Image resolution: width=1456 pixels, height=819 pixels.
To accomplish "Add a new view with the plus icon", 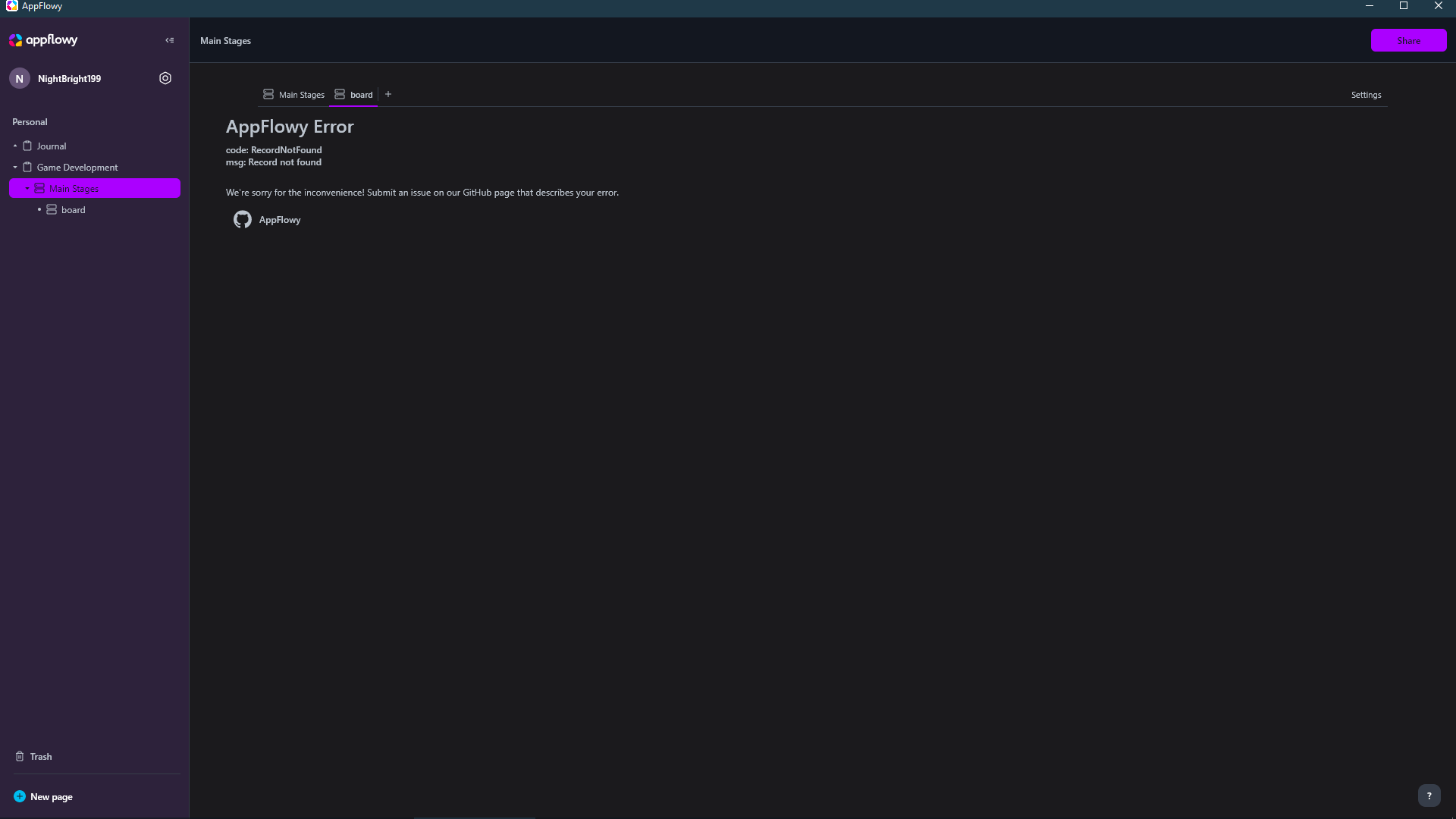I will [x=388, y=94].
